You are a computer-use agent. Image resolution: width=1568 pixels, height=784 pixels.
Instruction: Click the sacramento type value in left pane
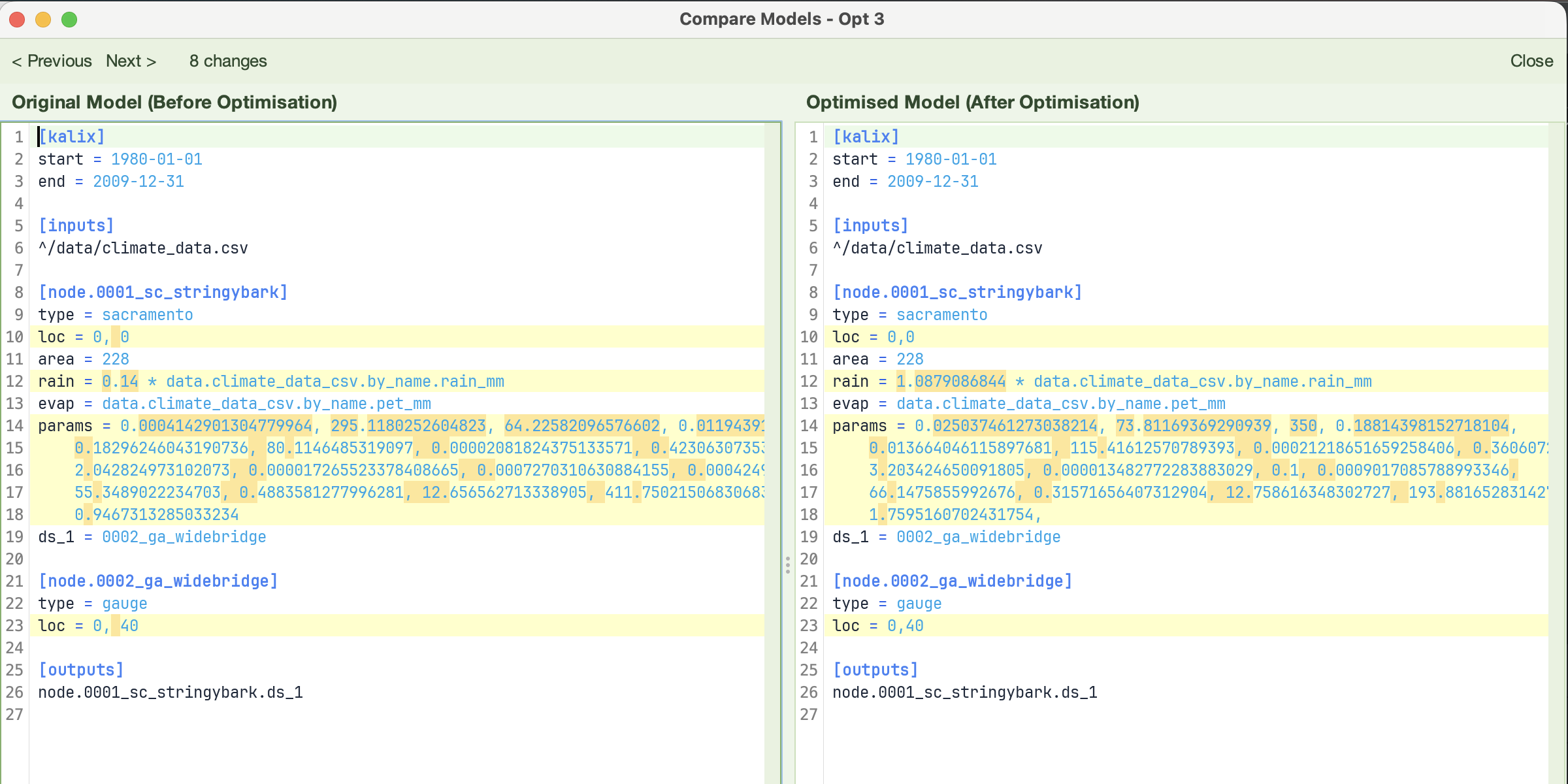pos(148,314)
